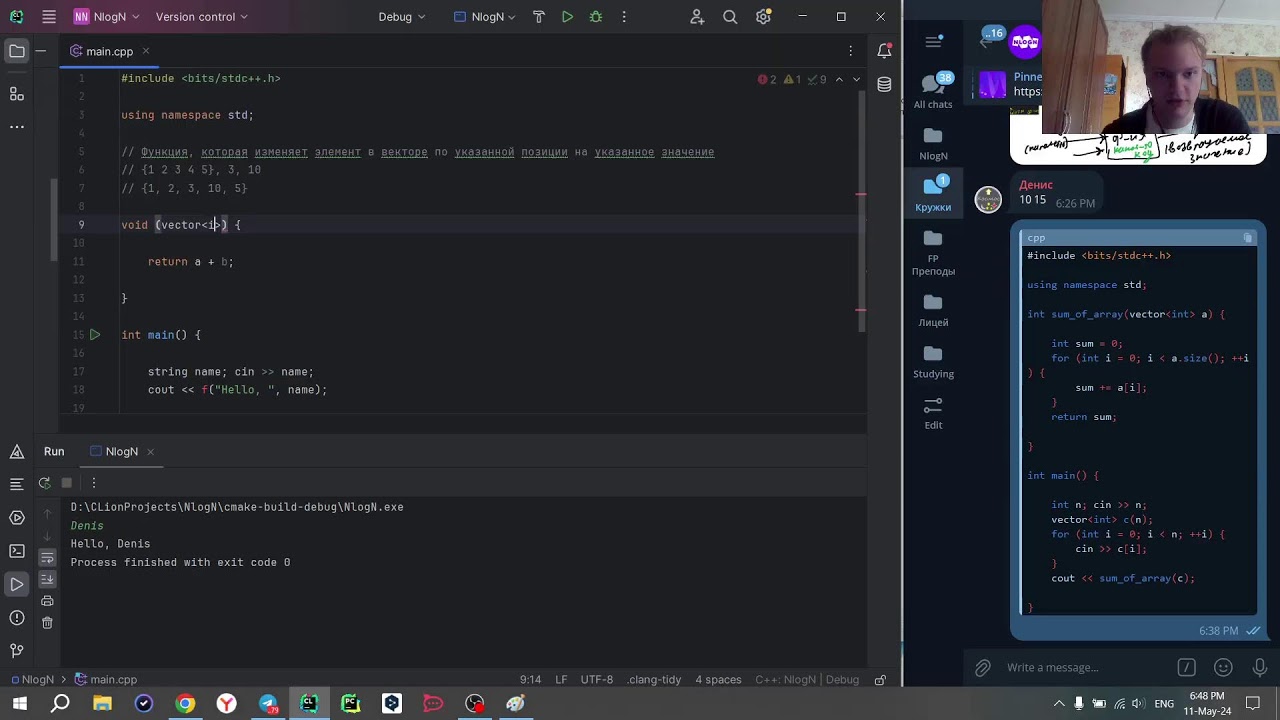Open the Project tool window
Image resolution: width=1280 pixels, height=720 pixels.
[x=17, y=51]
